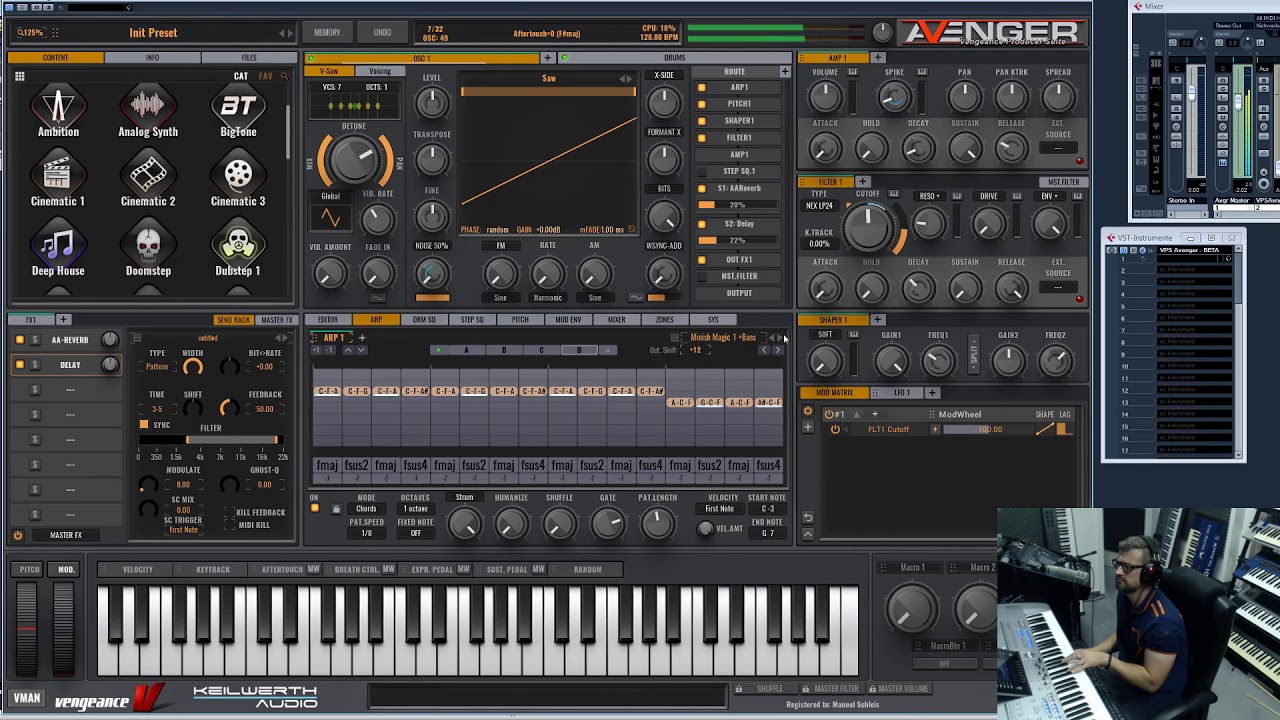Image resolution: width=1280 pixels, height=720 pixels.
Task: Toggle the DELAY effect on/off
Action: 19,365
